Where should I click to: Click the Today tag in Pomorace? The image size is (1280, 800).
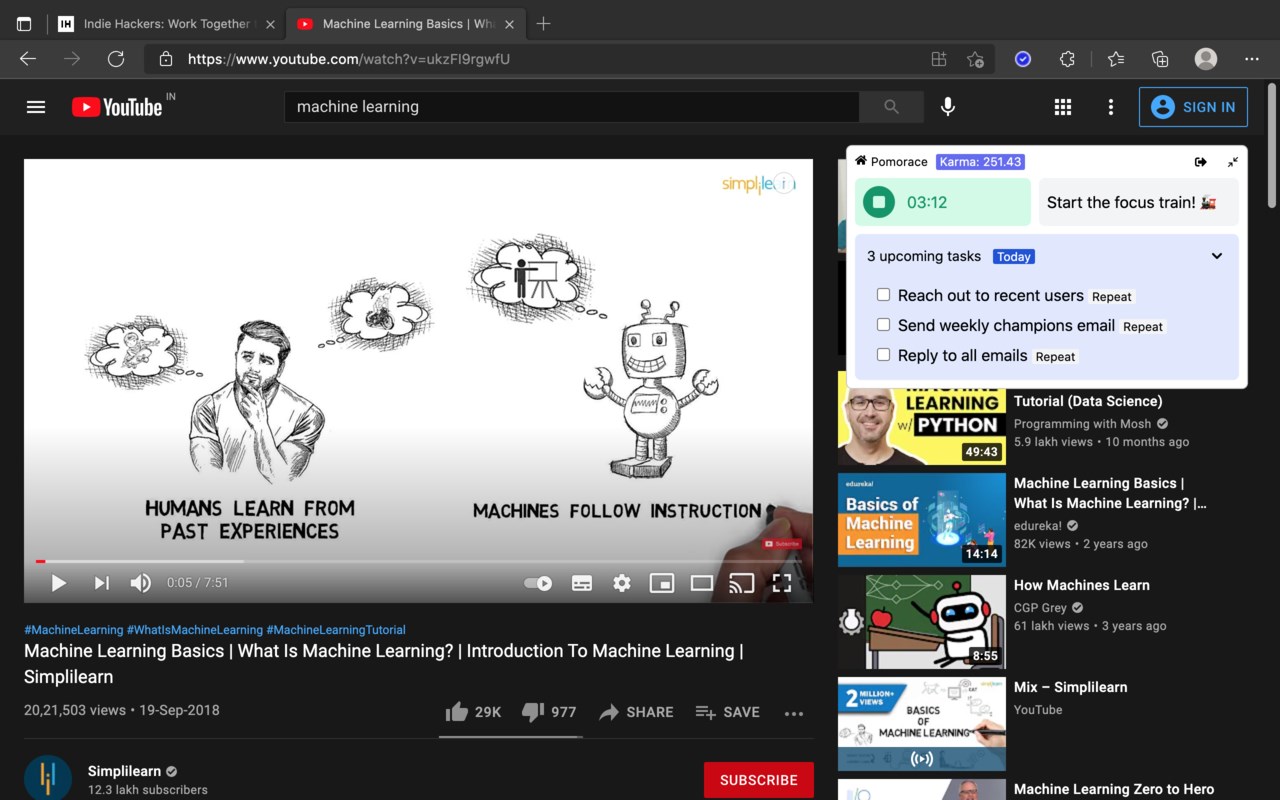(x=1013, y=257)
